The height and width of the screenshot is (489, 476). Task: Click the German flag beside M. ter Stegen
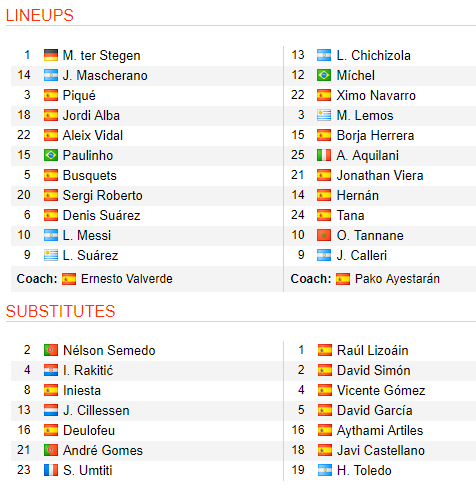pos(51,55)
